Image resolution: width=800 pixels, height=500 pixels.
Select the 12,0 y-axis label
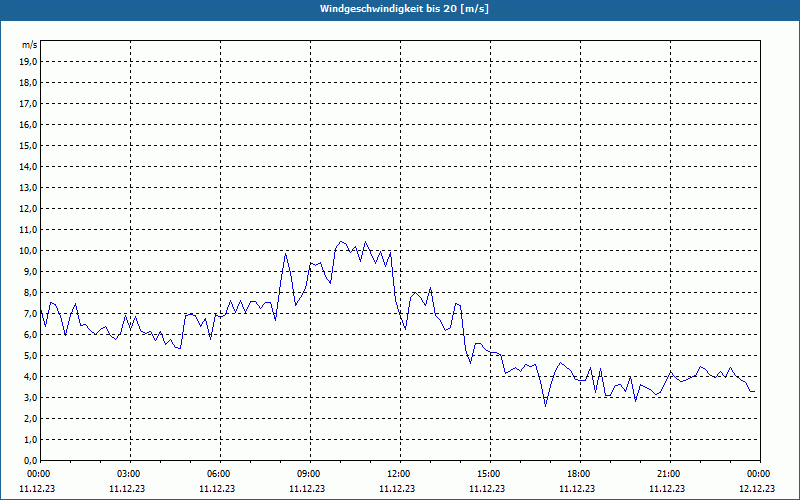click(28, 208)
